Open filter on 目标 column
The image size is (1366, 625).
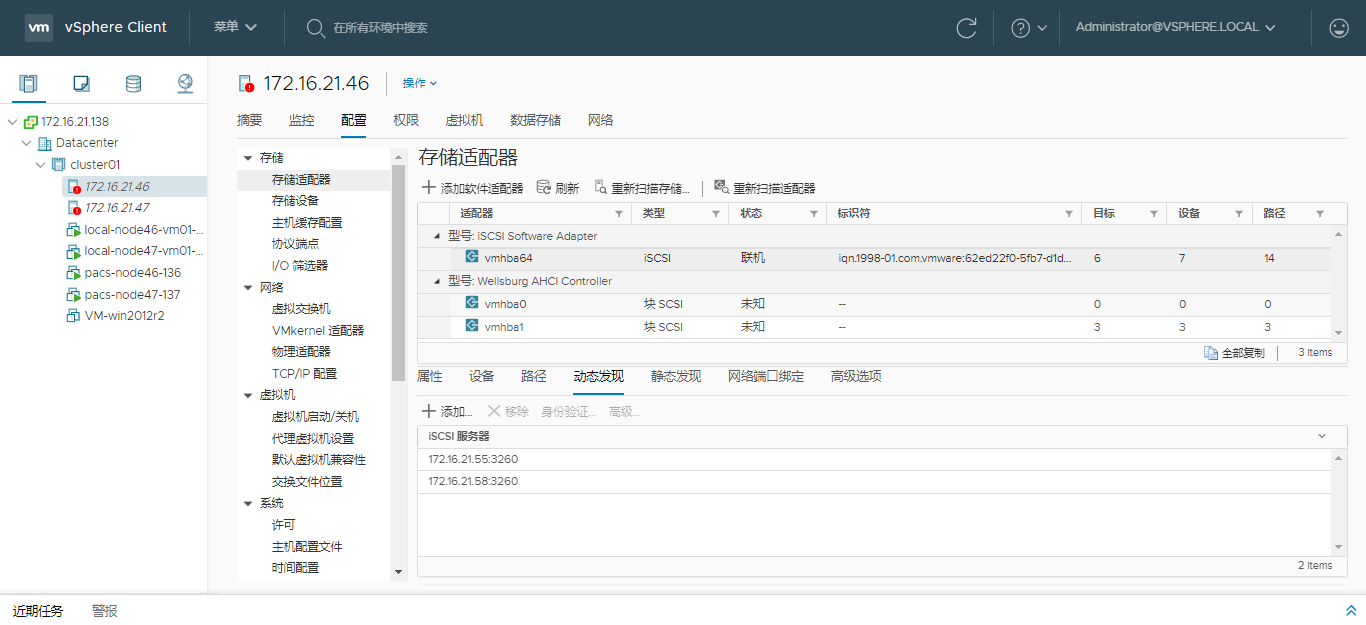click(x=1153, y=214)
